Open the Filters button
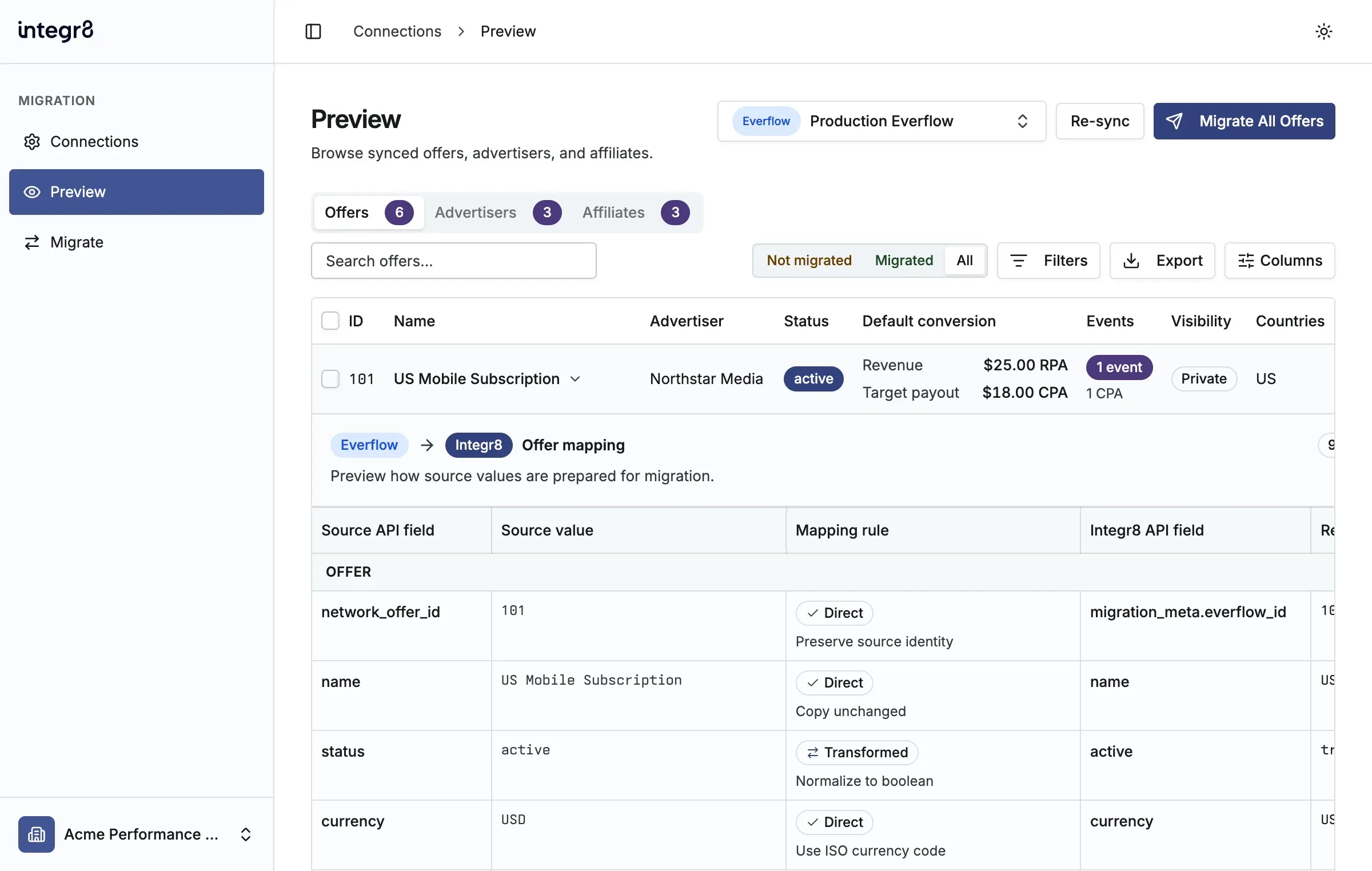The width and height of the screenshot is (1372, 871). click(x=1048, y=261)
